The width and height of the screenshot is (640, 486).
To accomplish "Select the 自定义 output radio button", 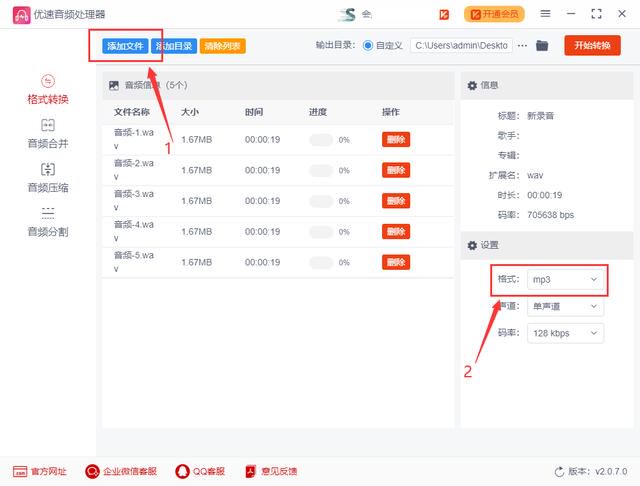I will [x=368, y=45].
